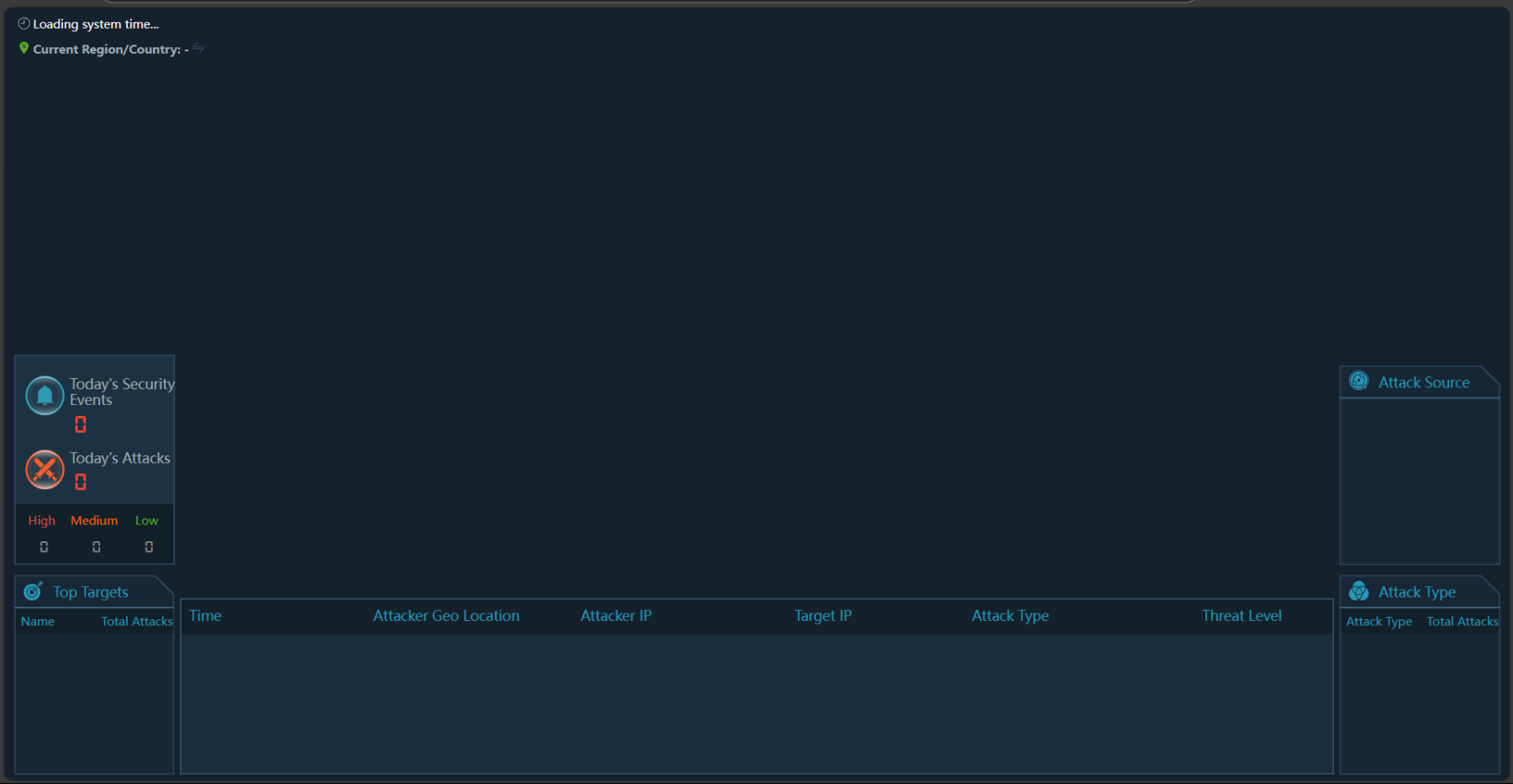This screenshot has height=784, width=1513.
Task: Click the green location pin icon
Action: click(24, 49)
